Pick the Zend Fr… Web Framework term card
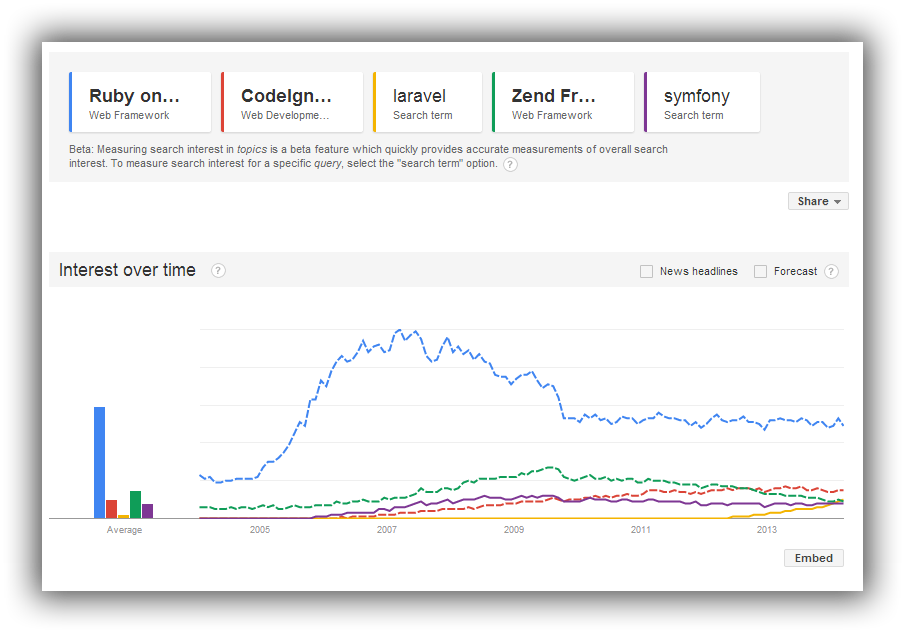This screenshot has width=905, height=633. tap(563, 102)
